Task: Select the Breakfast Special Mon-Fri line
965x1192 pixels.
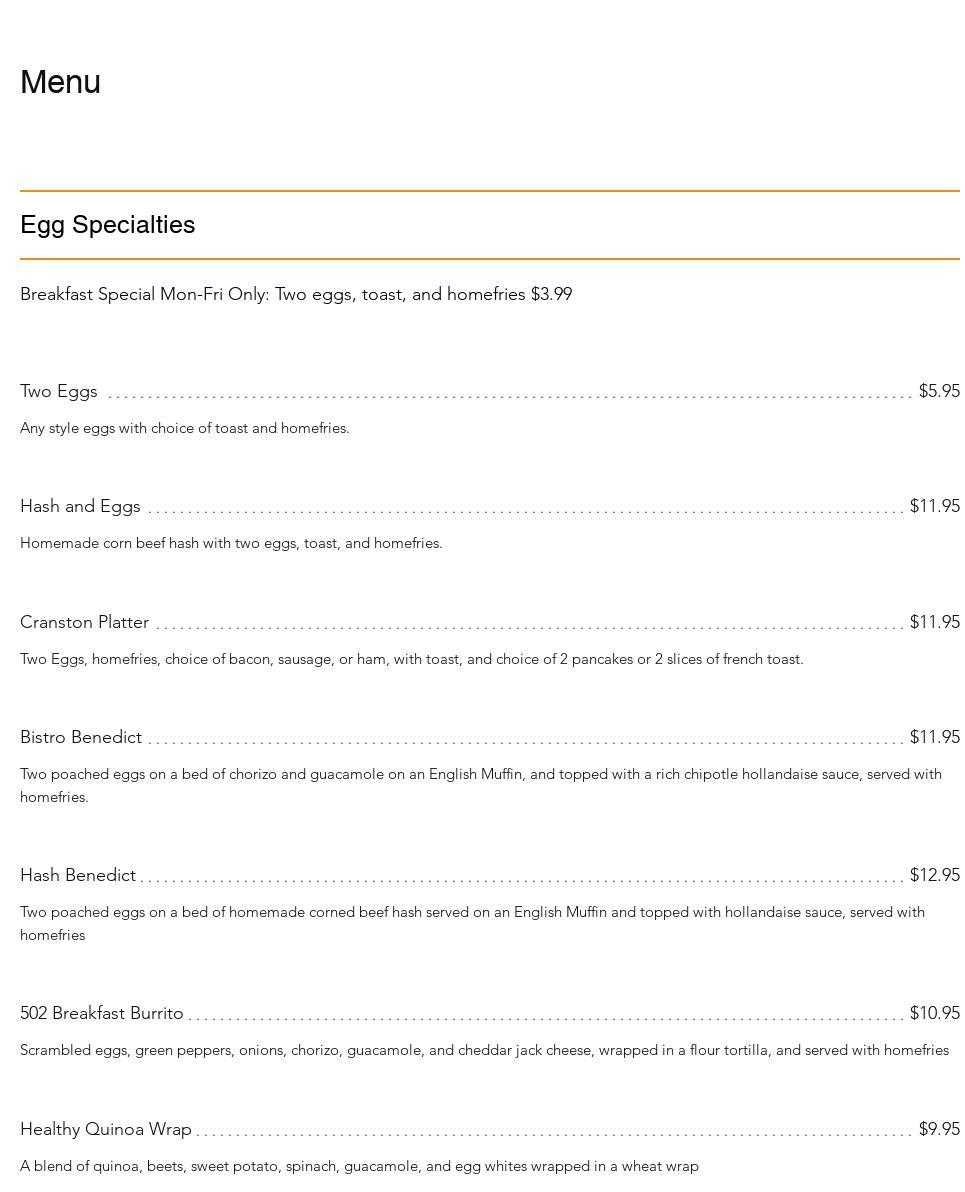Action: tap(295, 294)
